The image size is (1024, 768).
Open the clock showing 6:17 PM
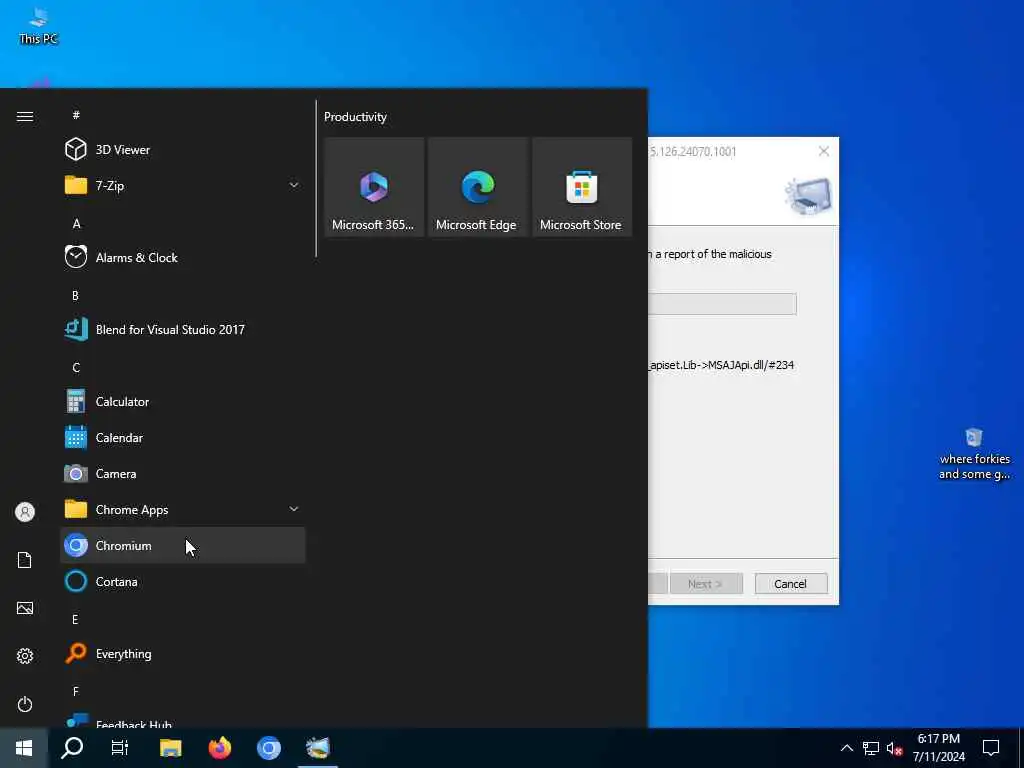pyautogui.click(x=938, y=748)
